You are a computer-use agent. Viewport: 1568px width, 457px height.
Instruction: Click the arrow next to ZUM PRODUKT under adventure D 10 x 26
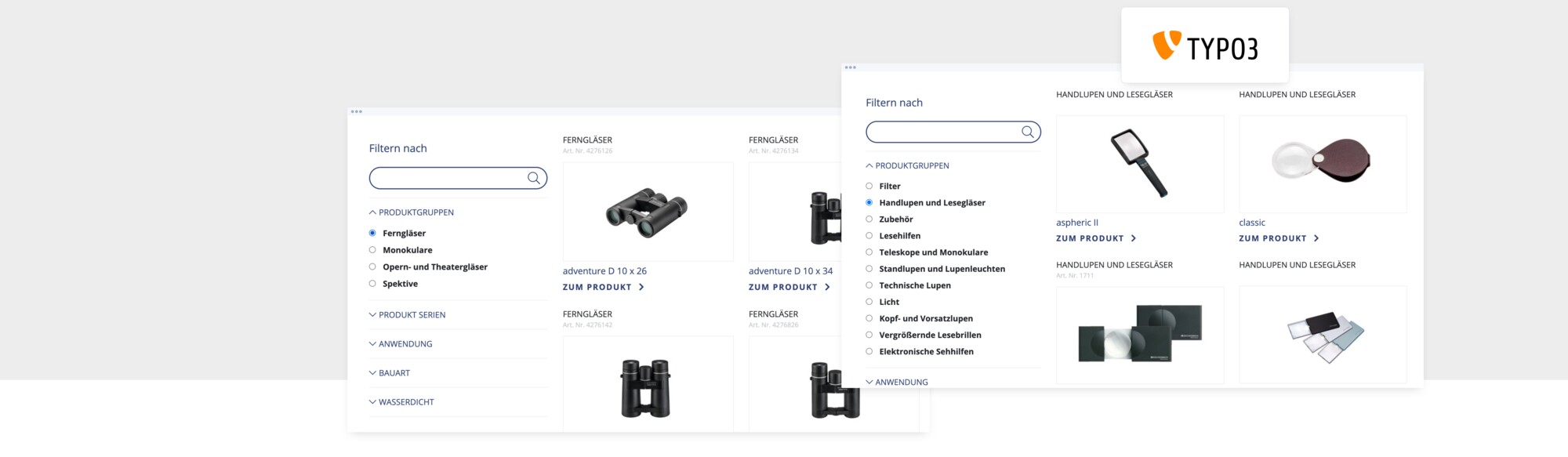pyautogui.click(x=641, y=287)
